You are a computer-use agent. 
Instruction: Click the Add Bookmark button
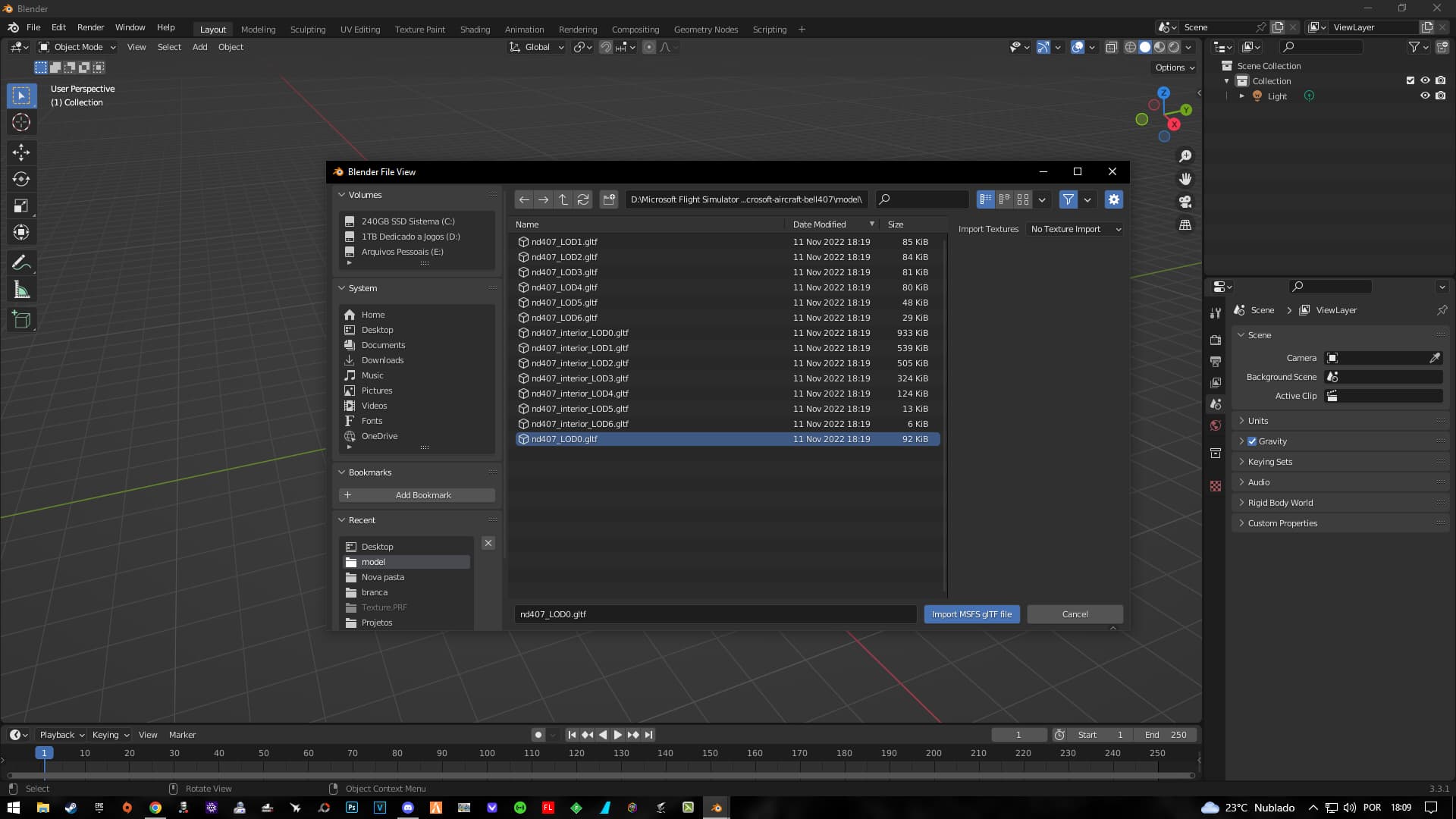416,494
